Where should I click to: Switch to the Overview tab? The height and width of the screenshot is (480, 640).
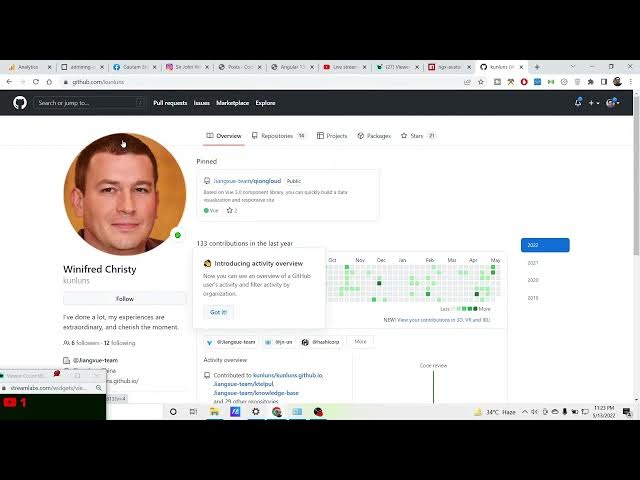click(224, 136)
